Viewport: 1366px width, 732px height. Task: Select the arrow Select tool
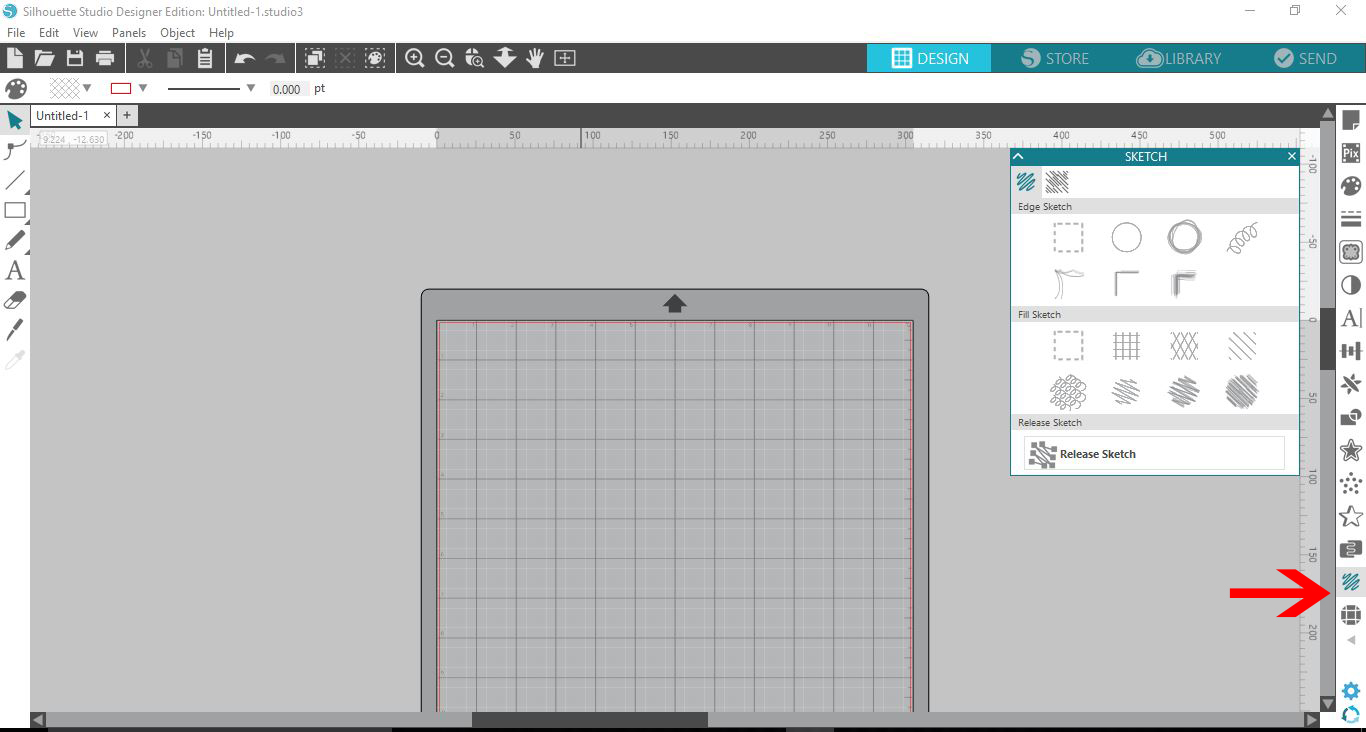(x=15, y=120)
